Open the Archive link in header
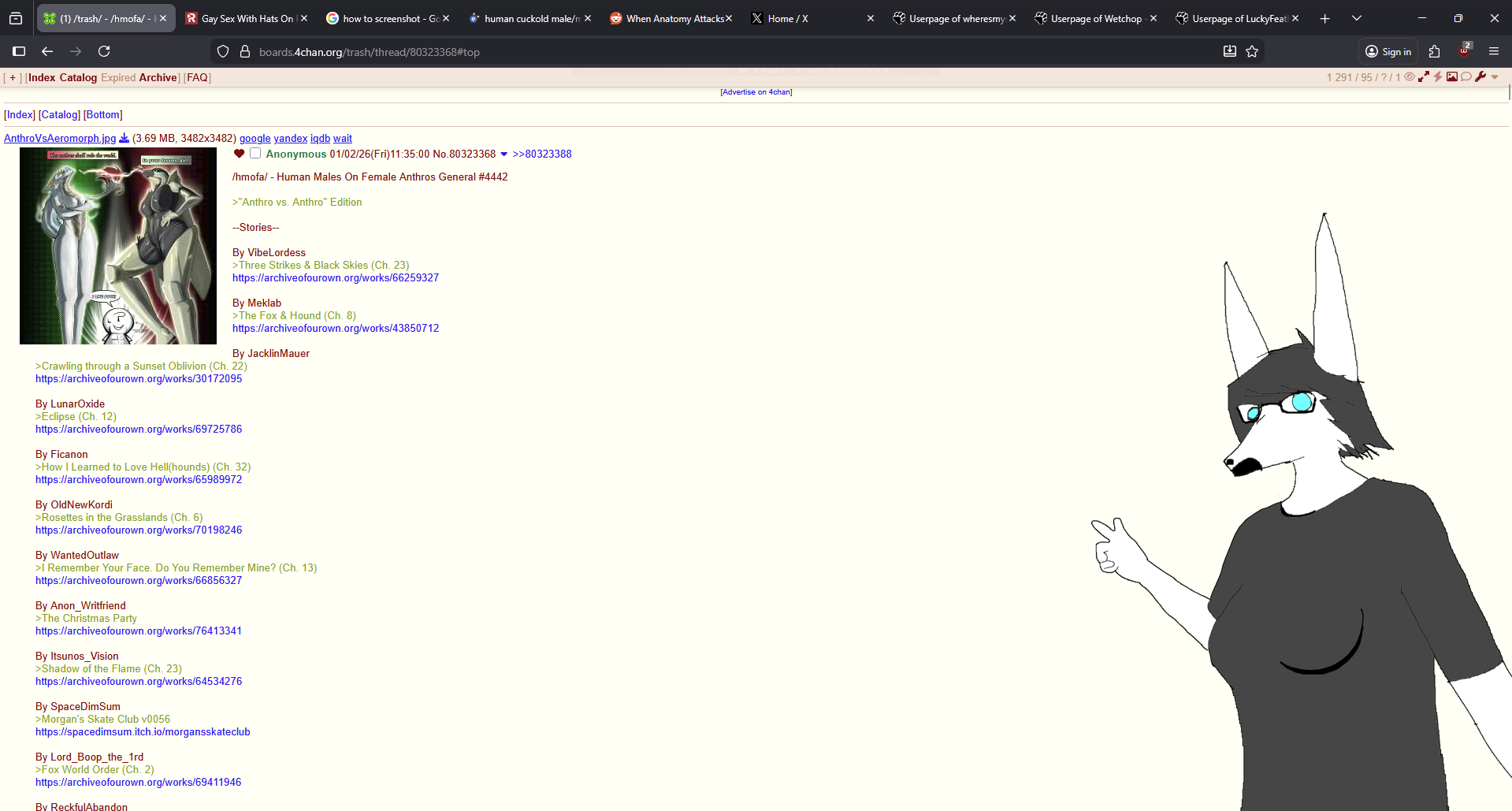 point(158,77)
